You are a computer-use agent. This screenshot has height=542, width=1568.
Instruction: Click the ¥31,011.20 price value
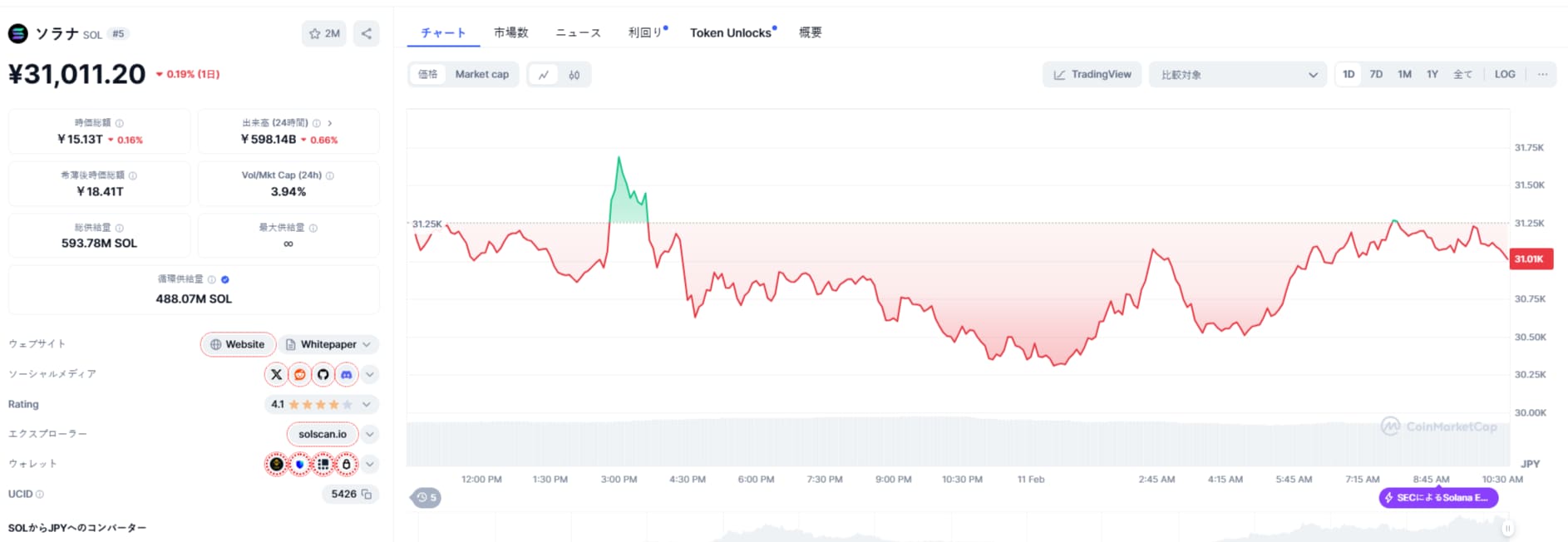[76, 74]
